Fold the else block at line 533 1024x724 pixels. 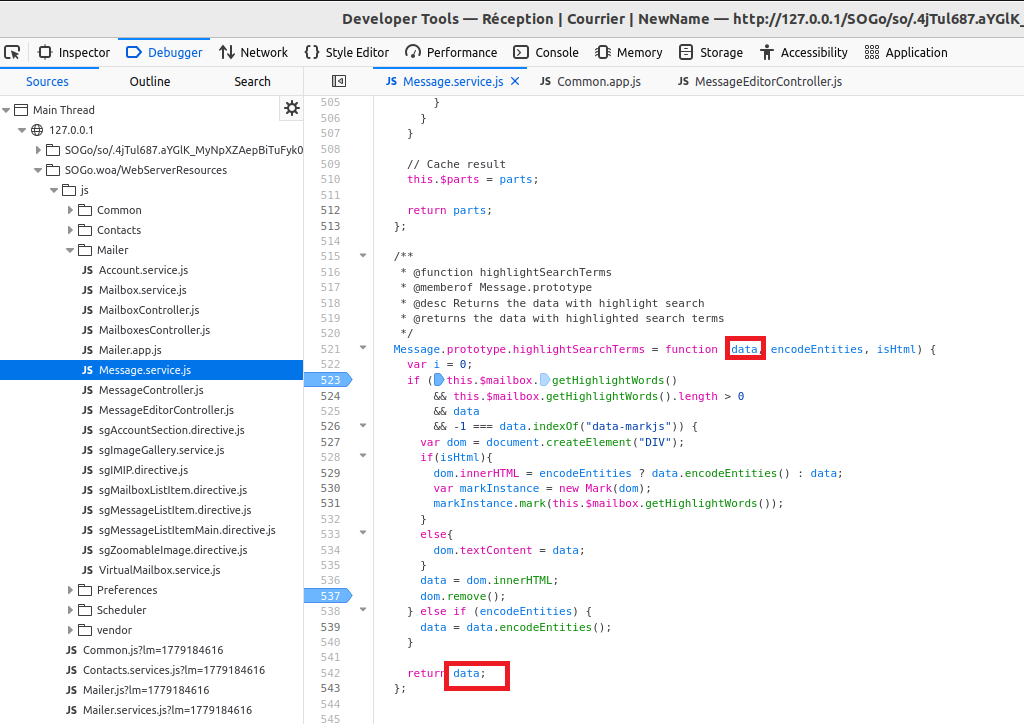pos(363,533)
